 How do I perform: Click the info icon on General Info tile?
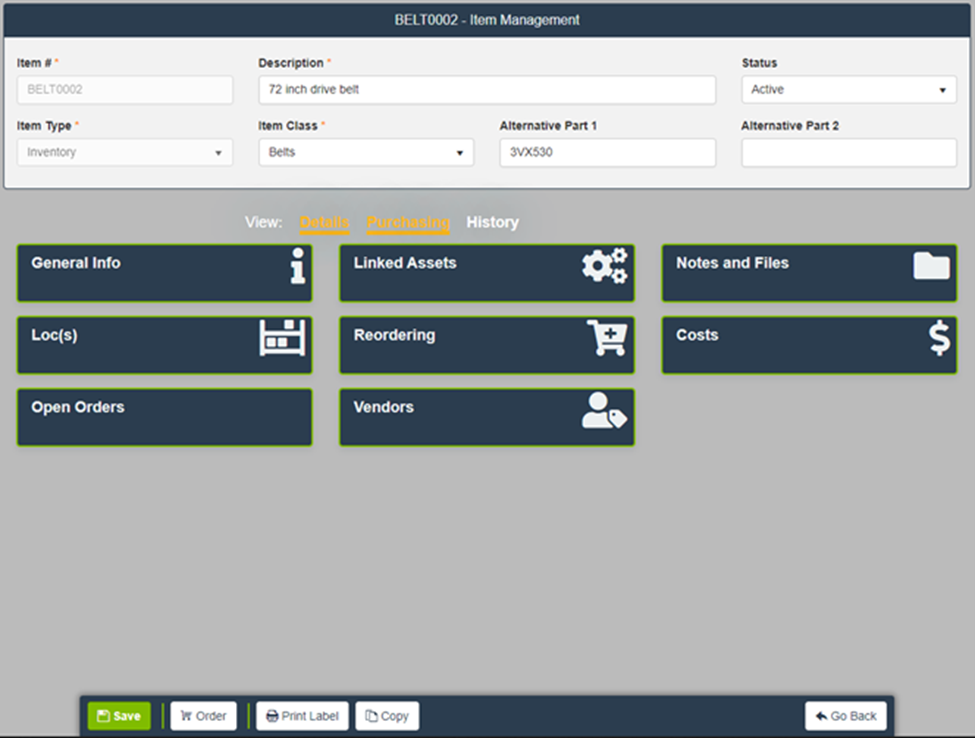[x=297, y=267]
